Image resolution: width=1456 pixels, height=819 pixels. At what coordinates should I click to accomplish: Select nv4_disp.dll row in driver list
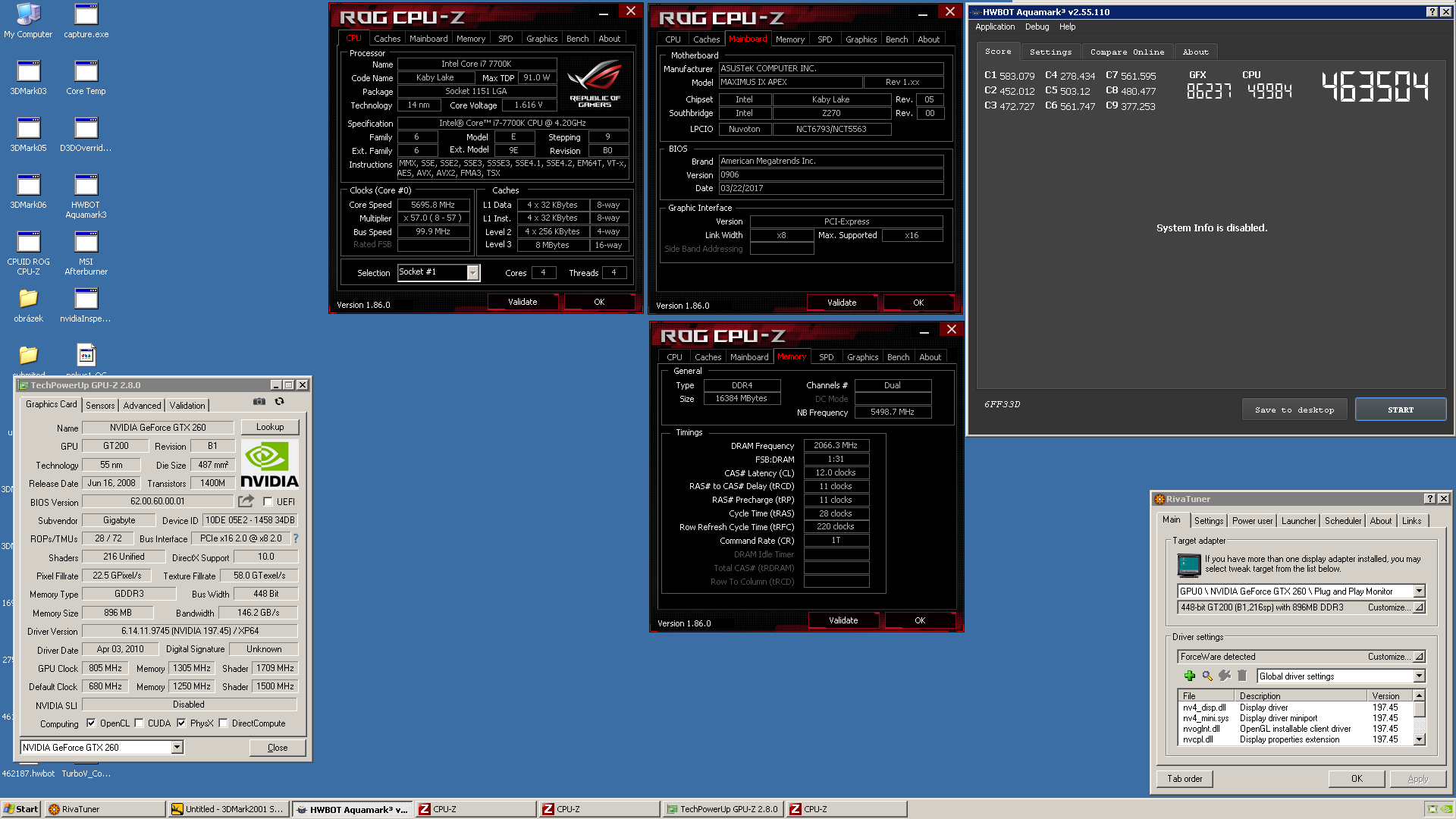[x=1294, y=708]
